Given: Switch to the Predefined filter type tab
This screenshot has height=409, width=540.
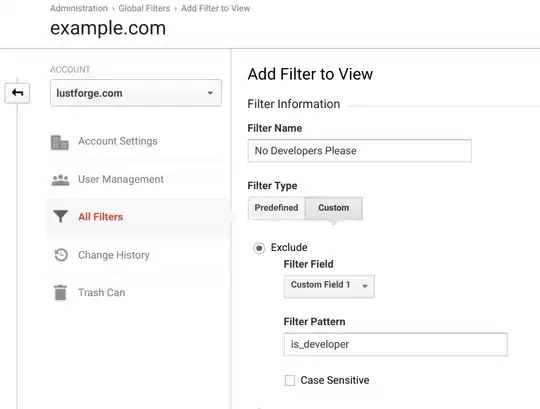Looking at the screenshot, I should pyautogui.click(x=276, y=208).
